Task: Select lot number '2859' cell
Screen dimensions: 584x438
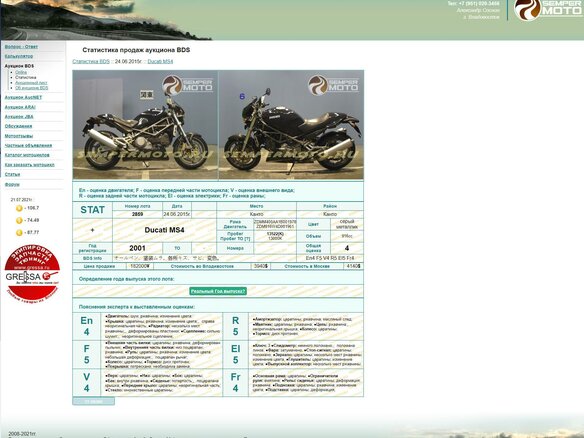Action: [137, 214]
